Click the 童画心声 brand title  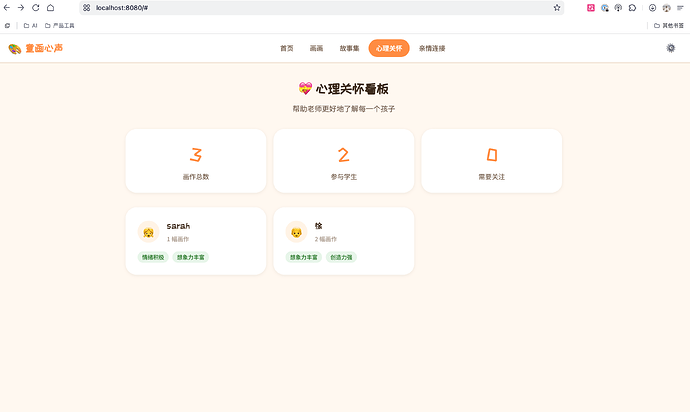tap(44, 48)
